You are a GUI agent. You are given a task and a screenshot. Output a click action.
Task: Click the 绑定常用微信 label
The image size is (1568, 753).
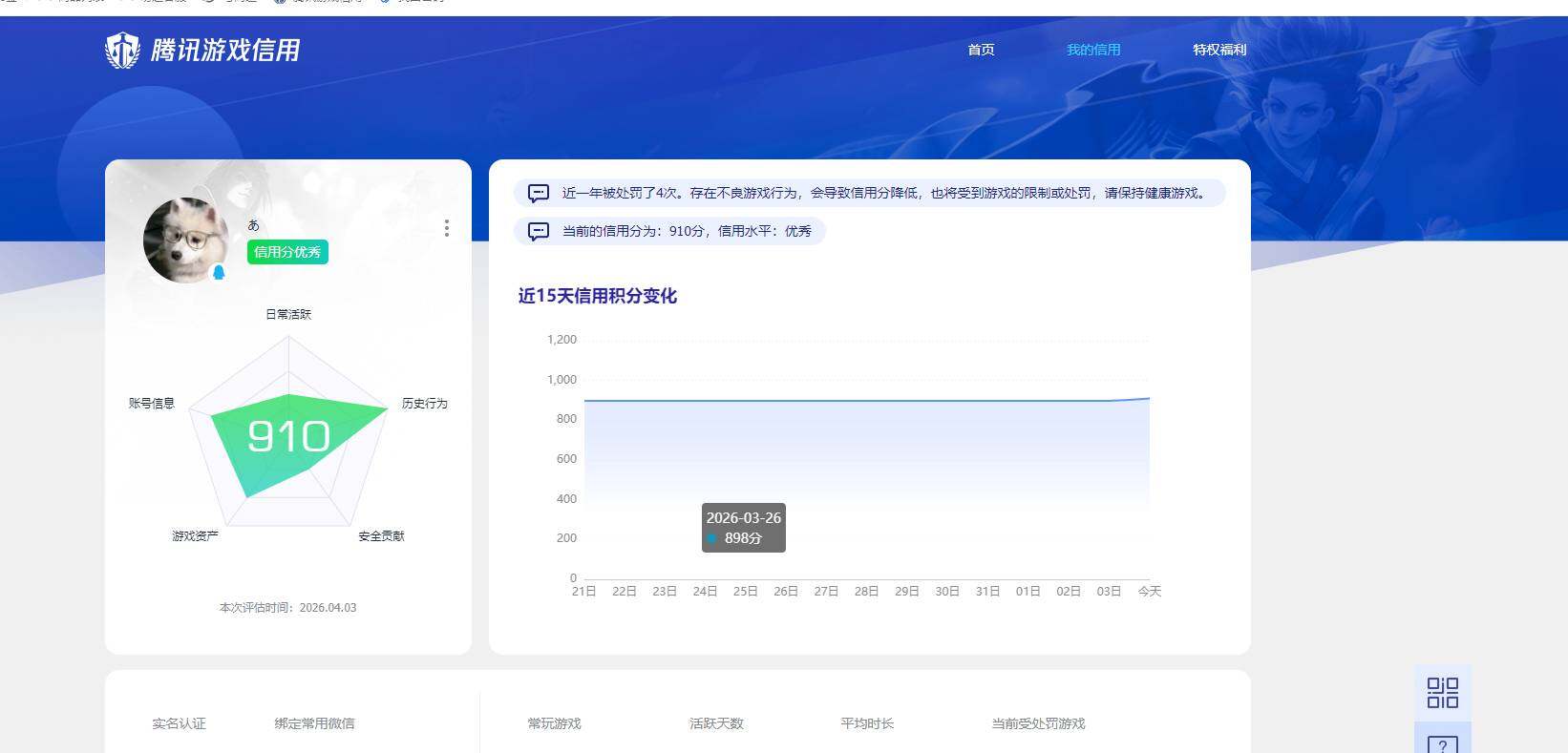pyautogui.click(x=314, y=723)
